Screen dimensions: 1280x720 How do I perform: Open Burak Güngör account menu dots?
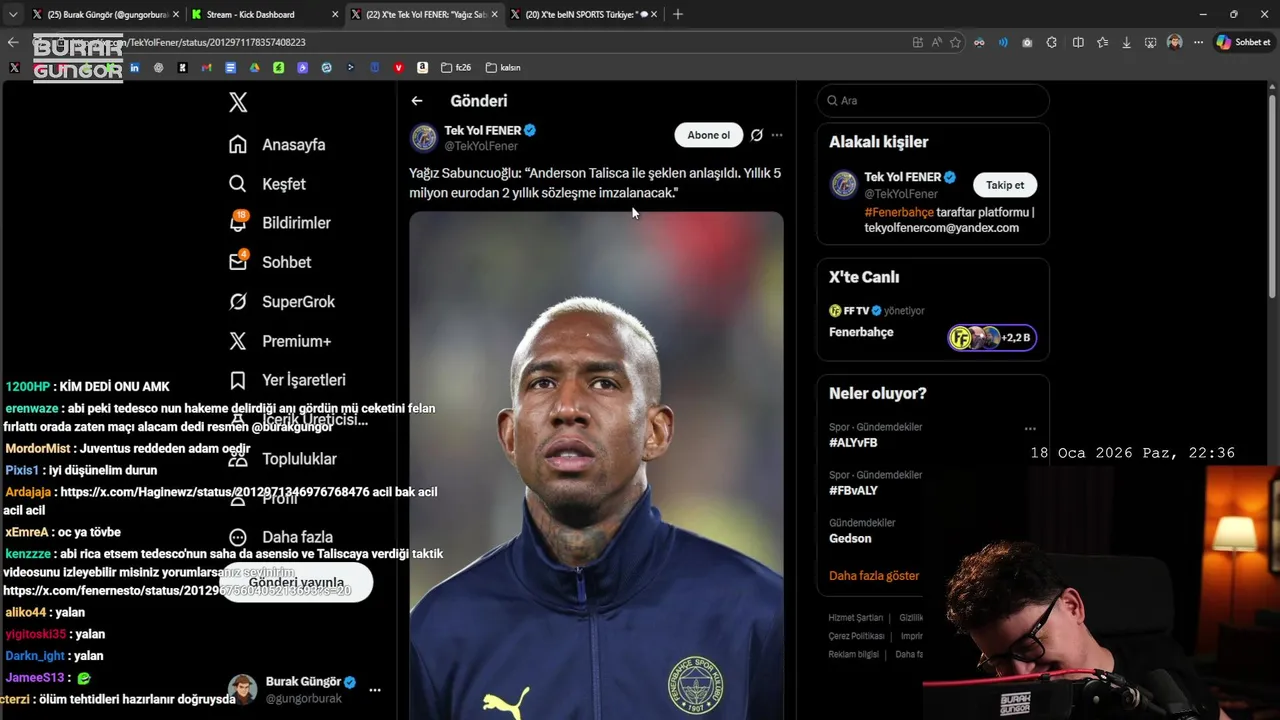375,690
